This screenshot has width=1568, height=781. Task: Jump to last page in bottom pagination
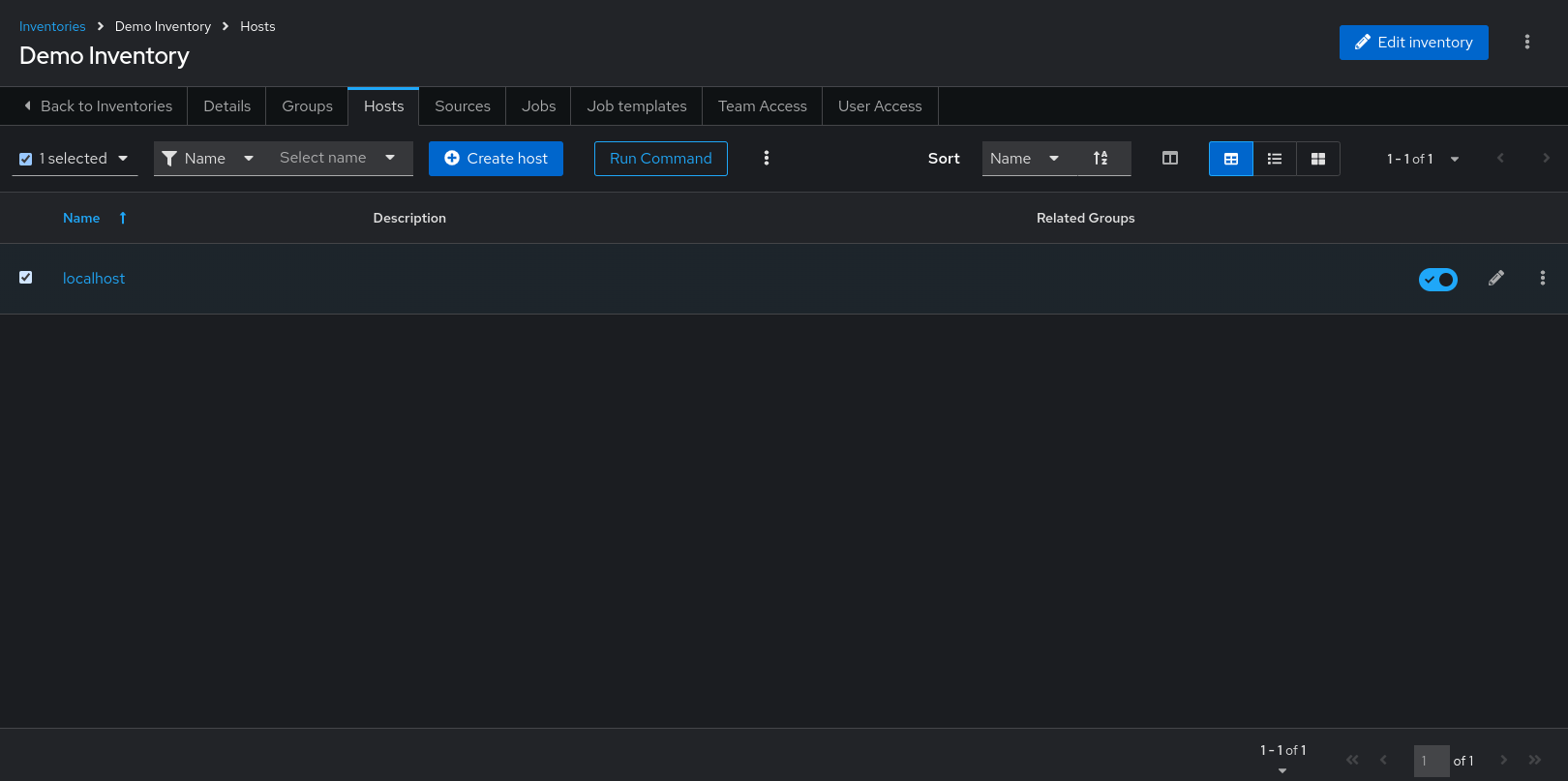[1535, 760]
